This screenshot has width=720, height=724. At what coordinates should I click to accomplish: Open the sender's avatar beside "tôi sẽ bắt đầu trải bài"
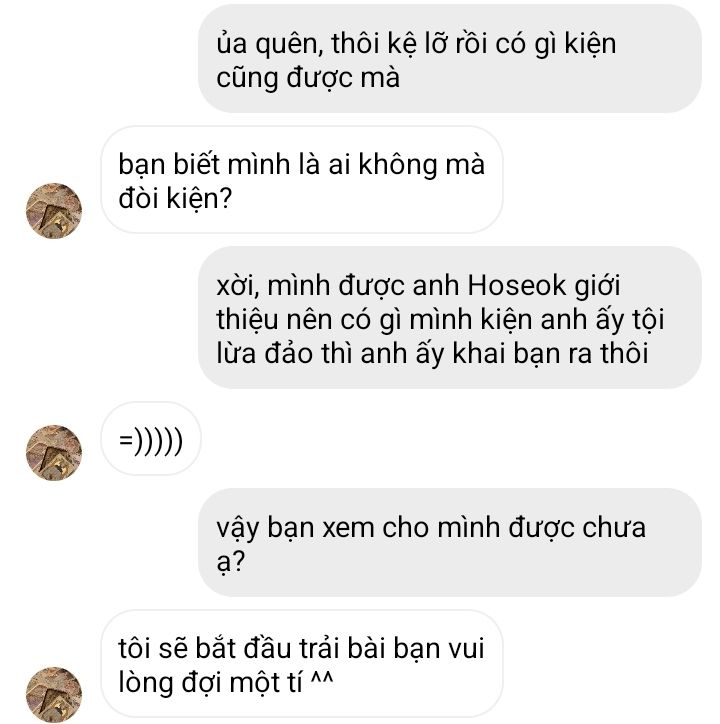54,694
